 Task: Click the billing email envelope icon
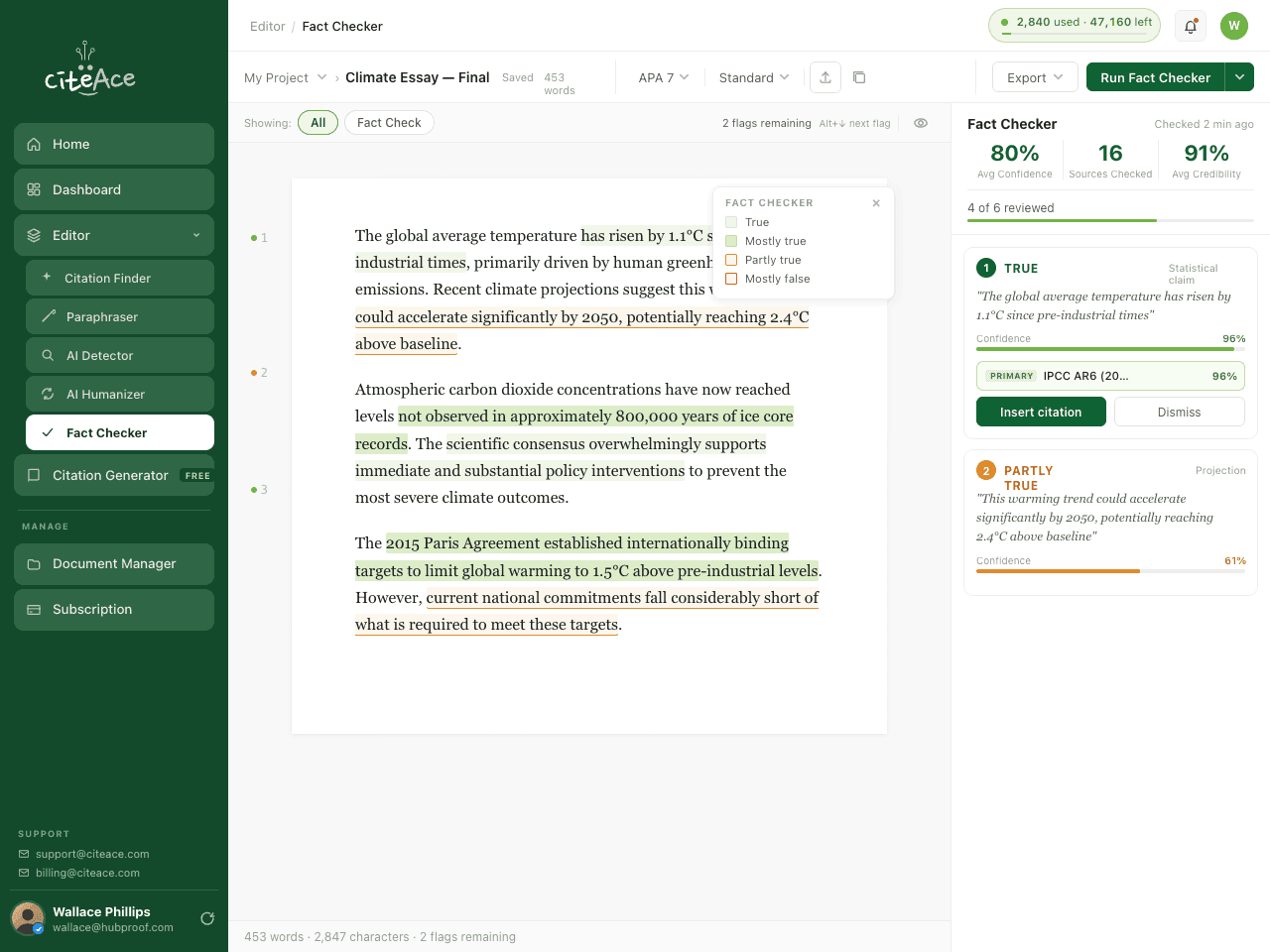point(24,873)
